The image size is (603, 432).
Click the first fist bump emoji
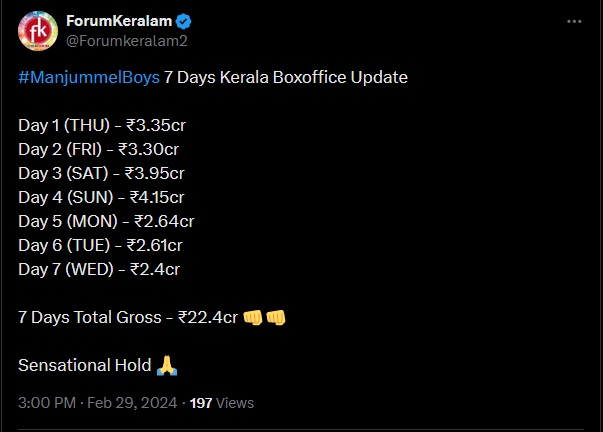[253, 317]
